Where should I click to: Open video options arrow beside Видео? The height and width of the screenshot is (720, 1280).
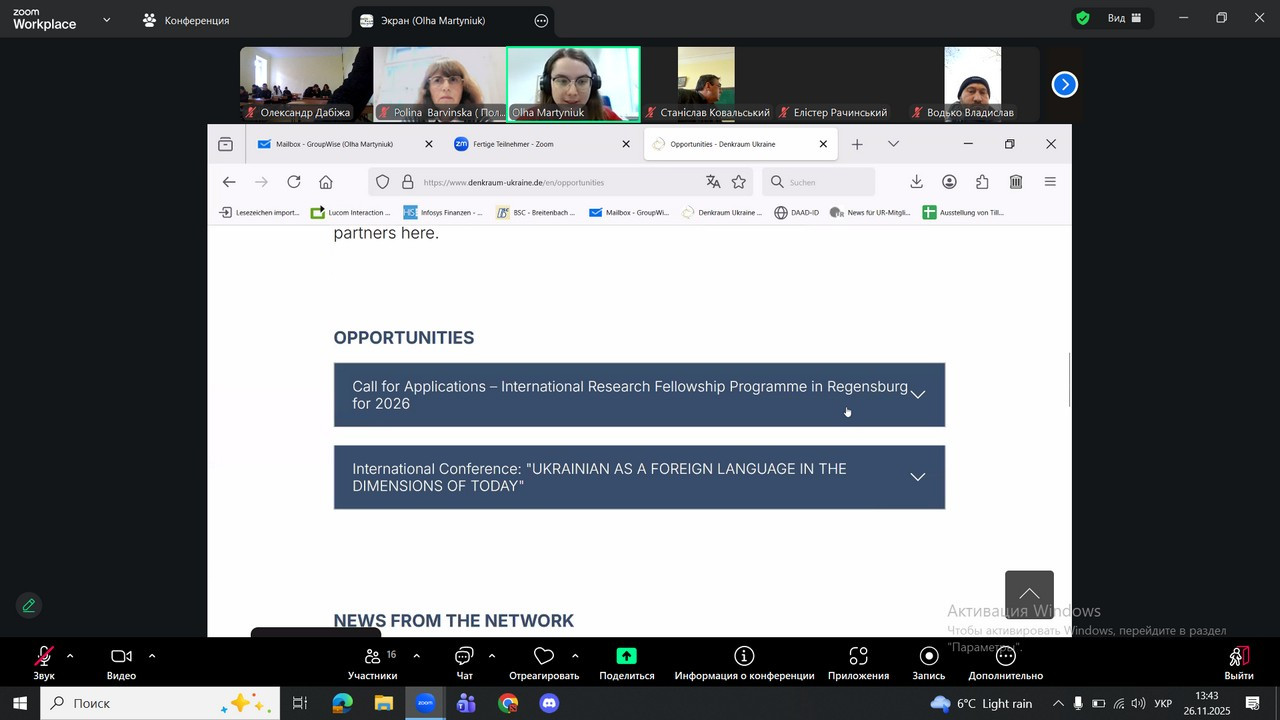point(152,656)
